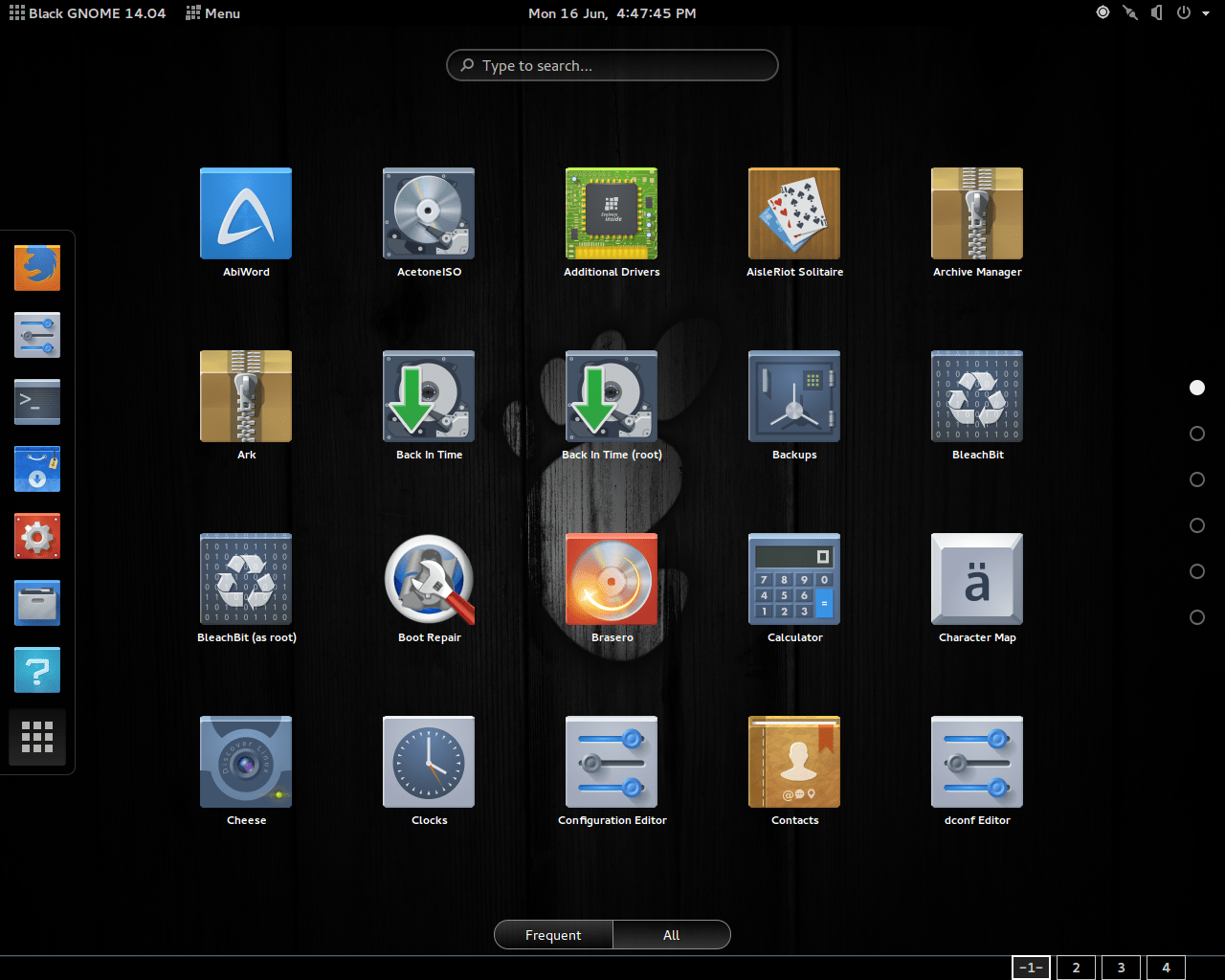Launch BleachBit (as root)
The width and height of the screenshot is (1225, 980).
pos(246,580)
